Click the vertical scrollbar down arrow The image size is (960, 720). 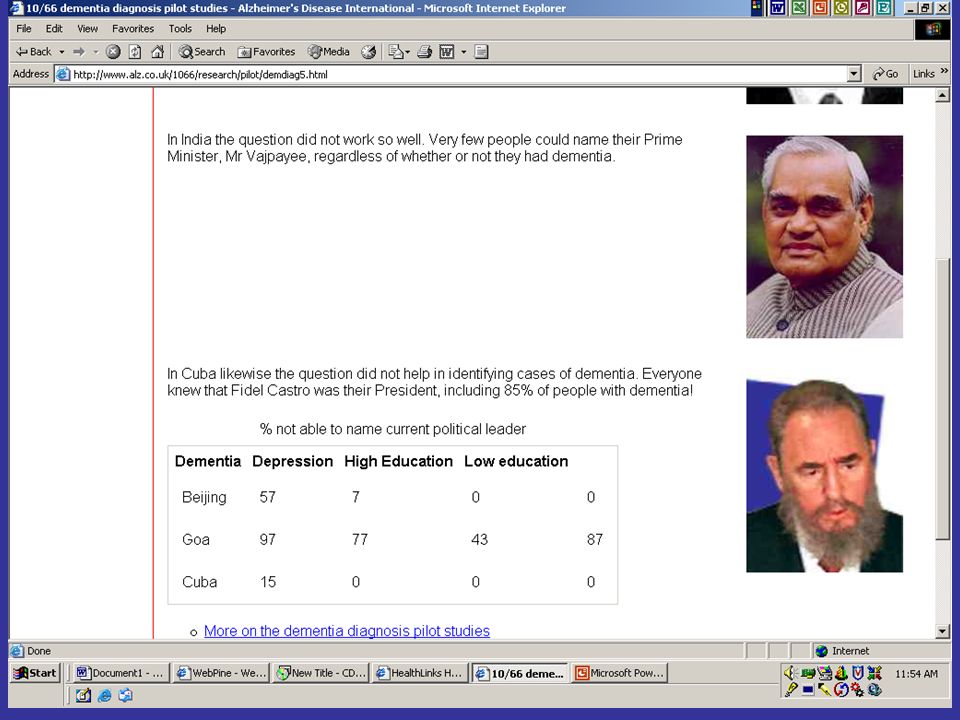click(x=943, y=631)
